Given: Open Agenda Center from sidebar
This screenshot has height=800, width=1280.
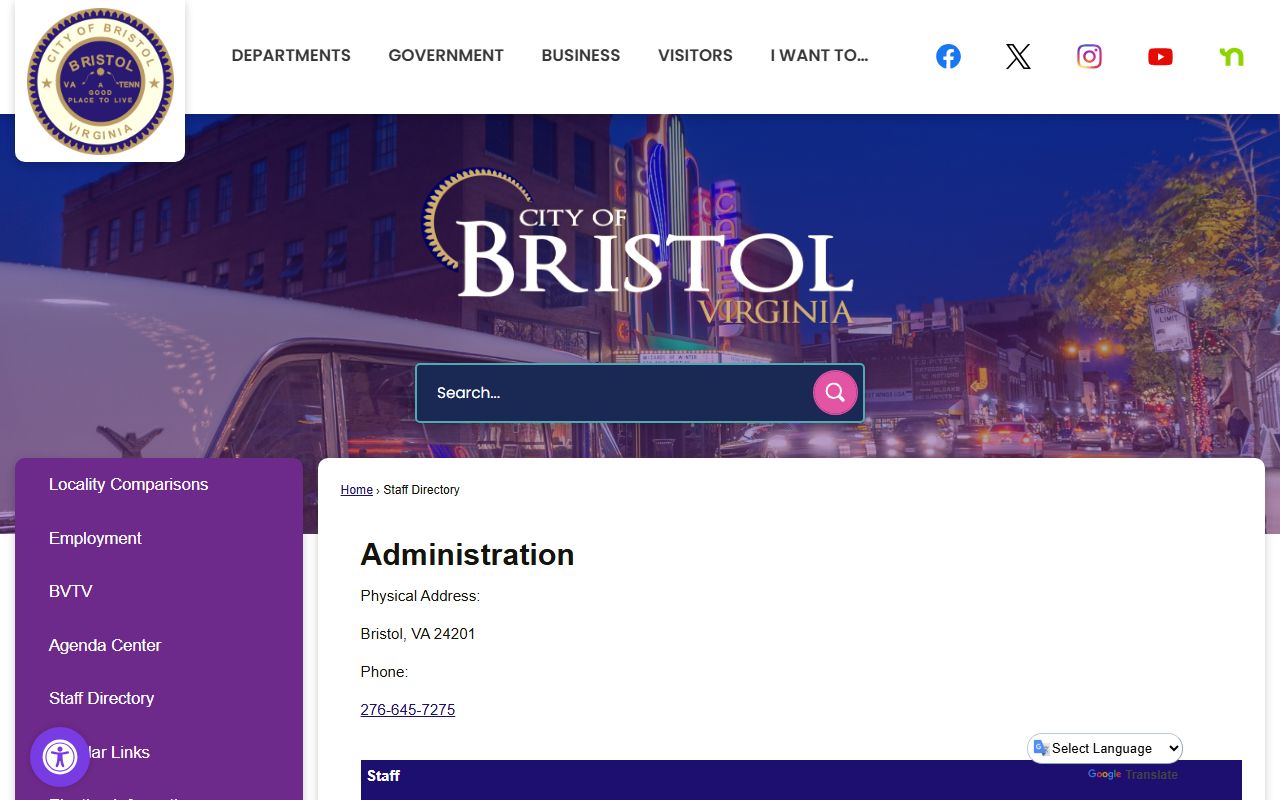Looking at the screenshot, I should click(x=105, y=645).
